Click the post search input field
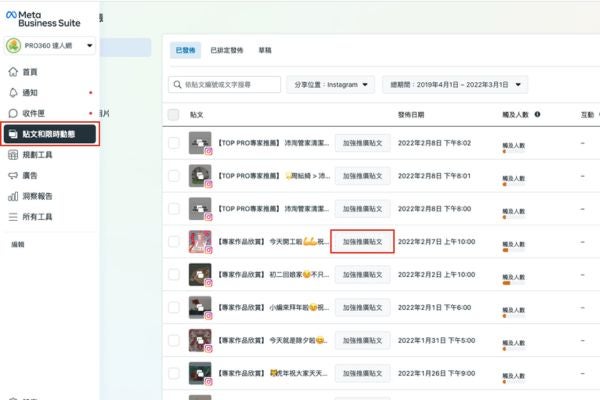 [225, 85]
